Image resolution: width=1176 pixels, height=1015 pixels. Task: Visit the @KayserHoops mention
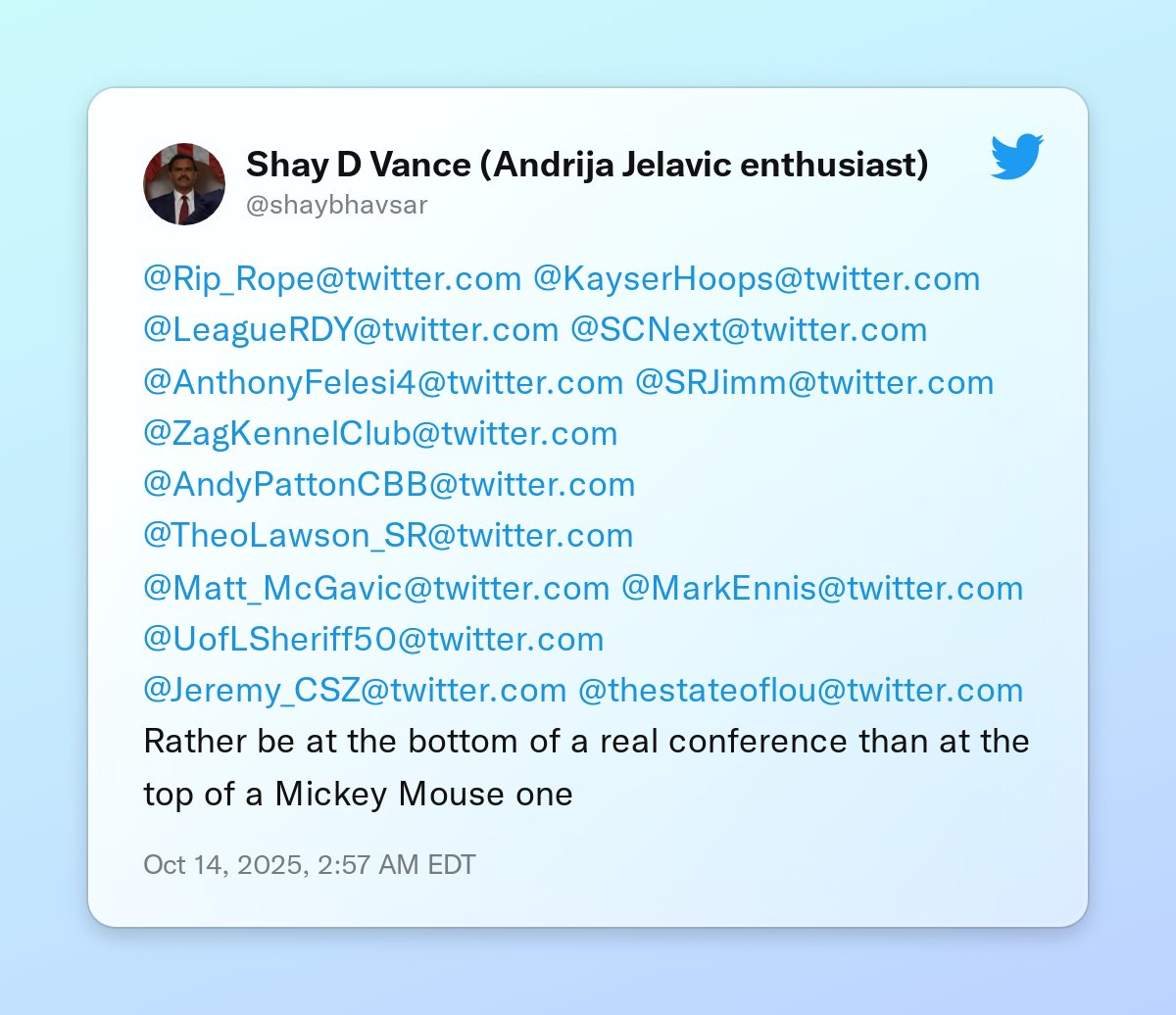[x=756, y=279]
